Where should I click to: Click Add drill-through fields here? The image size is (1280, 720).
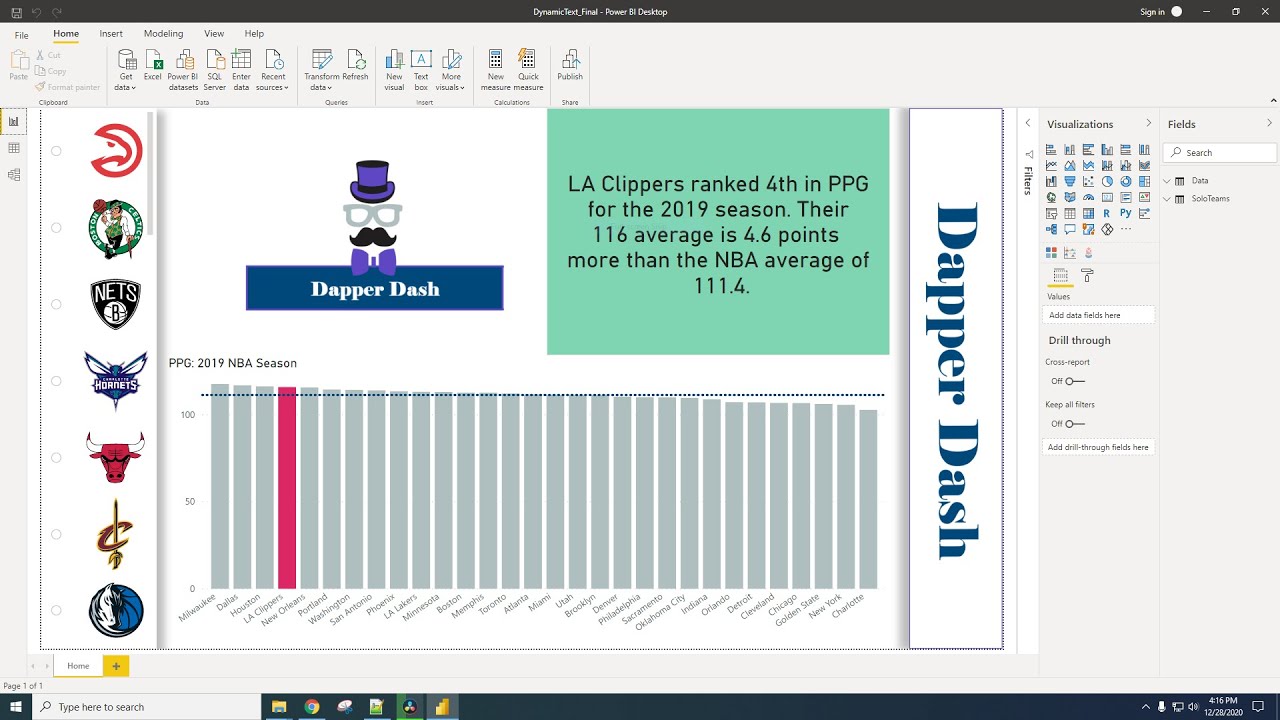click(1099, 447)
